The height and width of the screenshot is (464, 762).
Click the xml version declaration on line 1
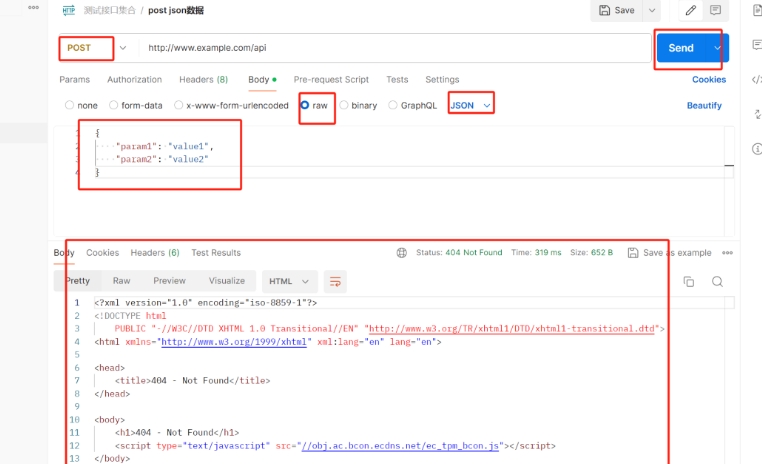[x=206, y=303]
